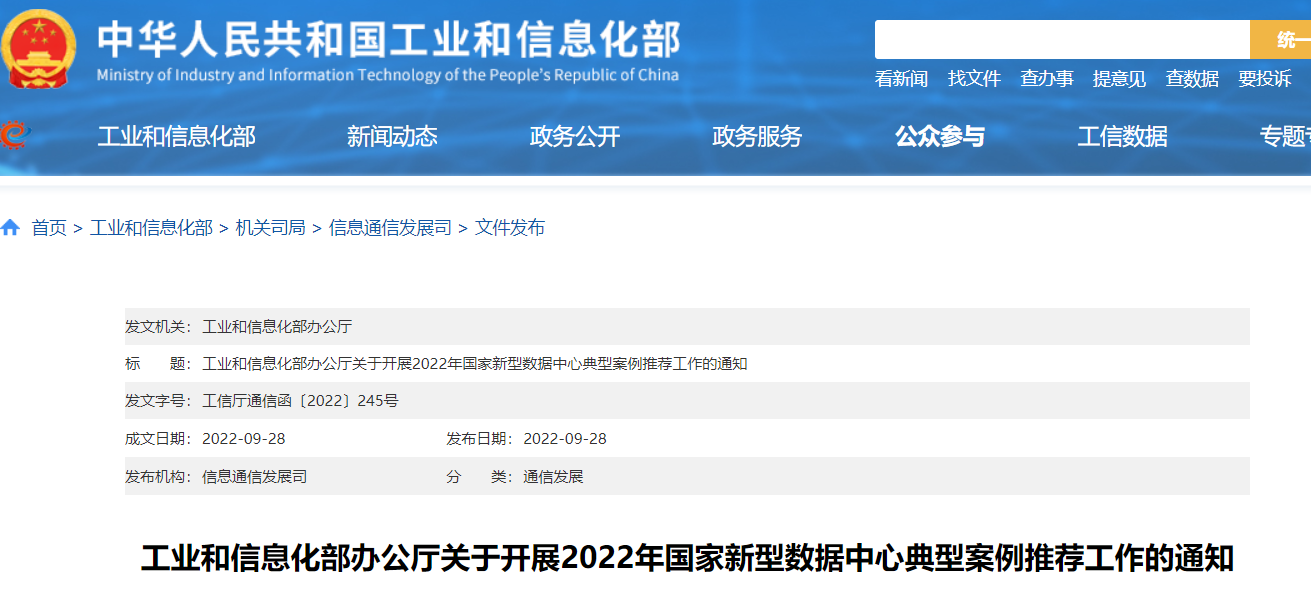Image resolution: width=1311 pixels, height=599 pixels.
Task: Open the 要投诉 link
Action: pyautogui.click(x=1265, y=79)
